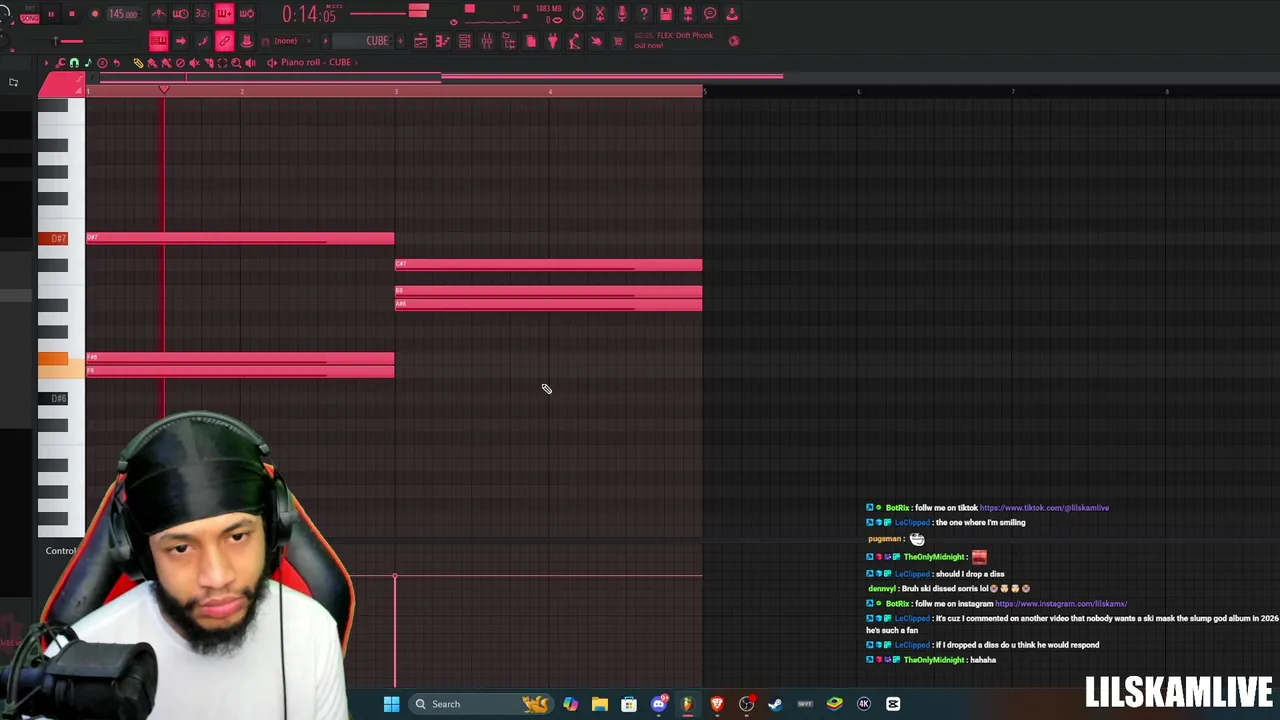This screenshot has width=1280, height=720.
Task: Open the snap magnet options
Action: pyautogui.click(x=74, y=62)
